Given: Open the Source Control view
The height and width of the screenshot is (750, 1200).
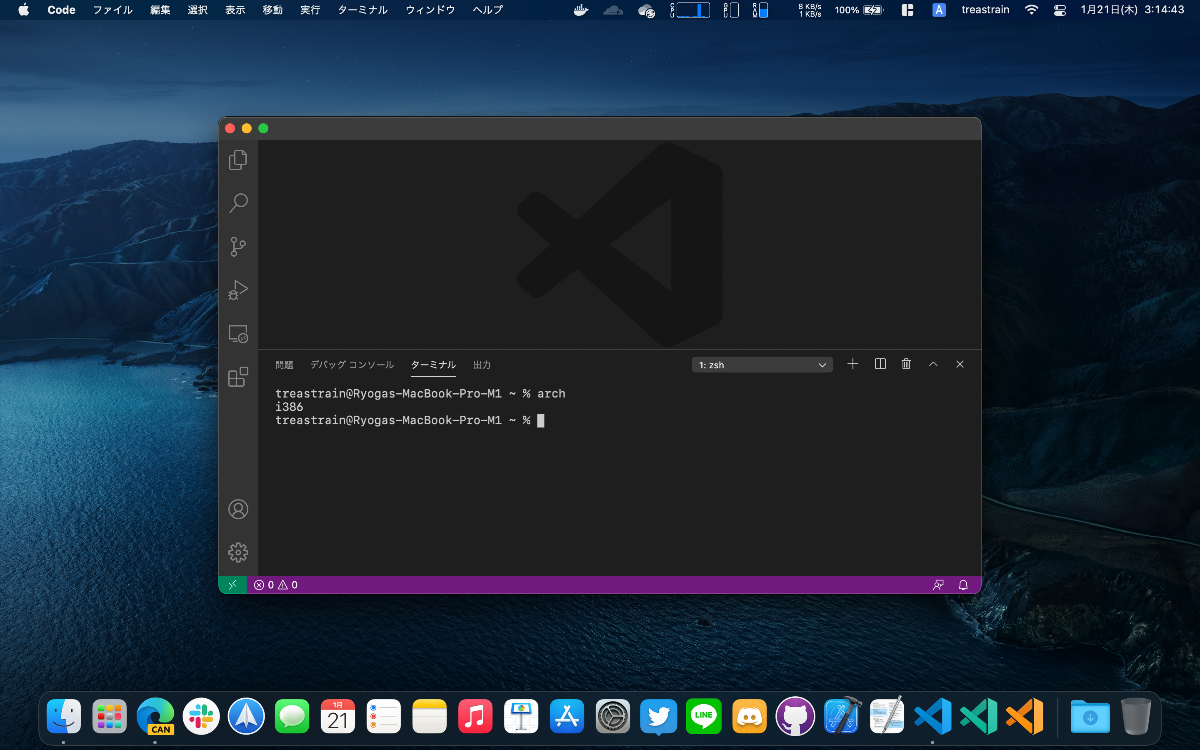Looking at the screenshot, I should click(238, 246).
